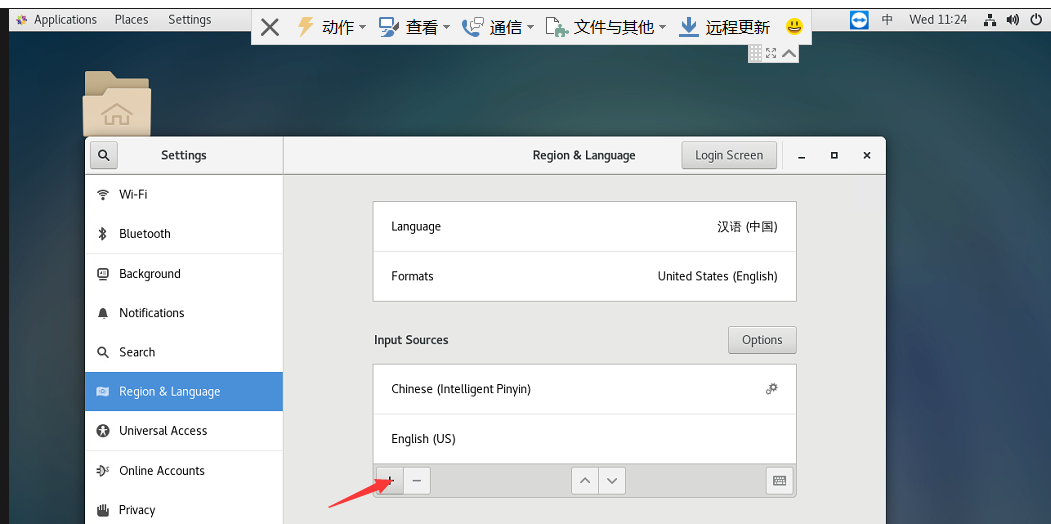The height and width of the screenshot is (524, 1051).
Task: Open Universal Access settings panel
Action: coord(184,431)
